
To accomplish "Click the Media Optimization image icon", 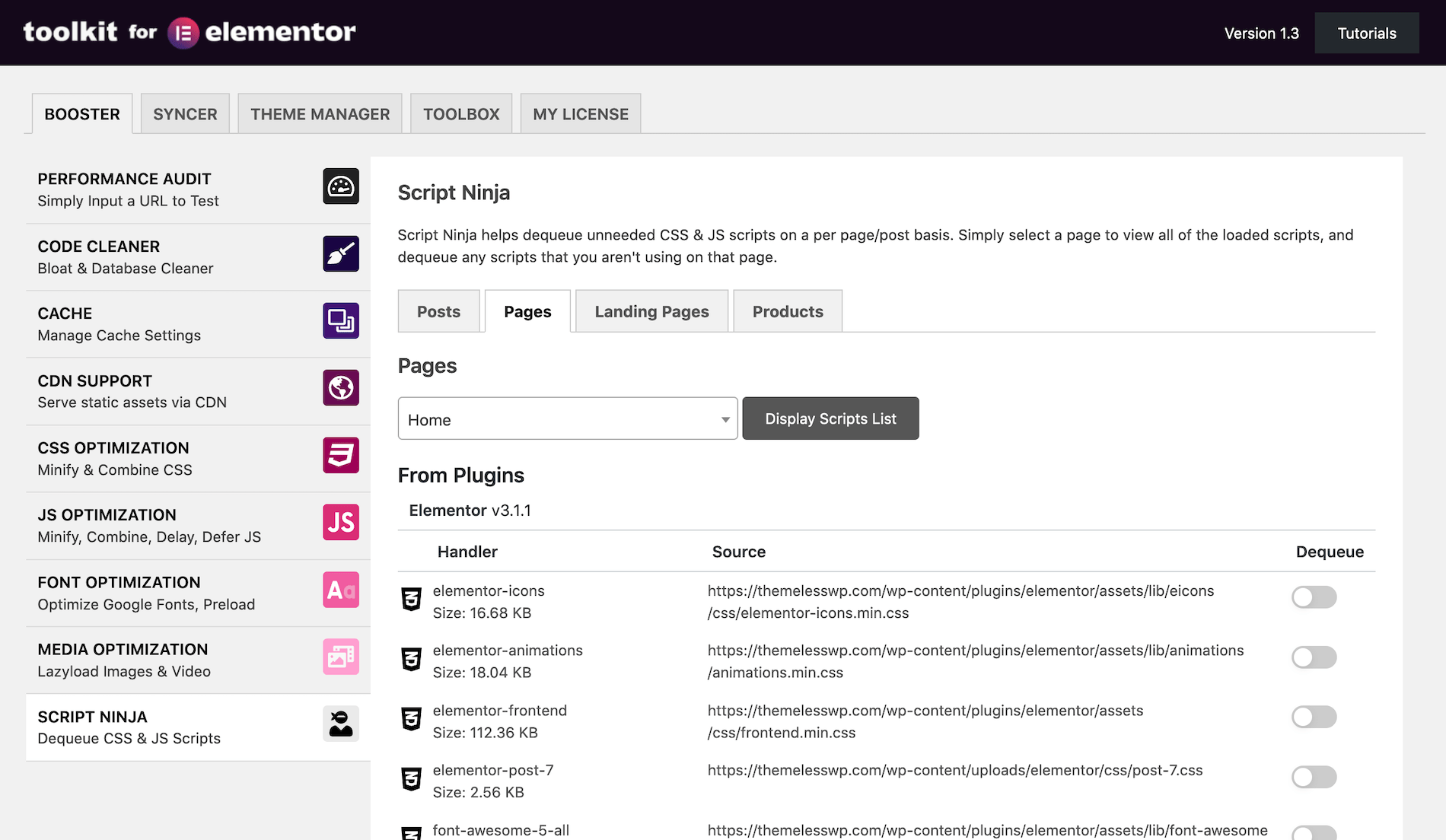I will click(341, 657).
